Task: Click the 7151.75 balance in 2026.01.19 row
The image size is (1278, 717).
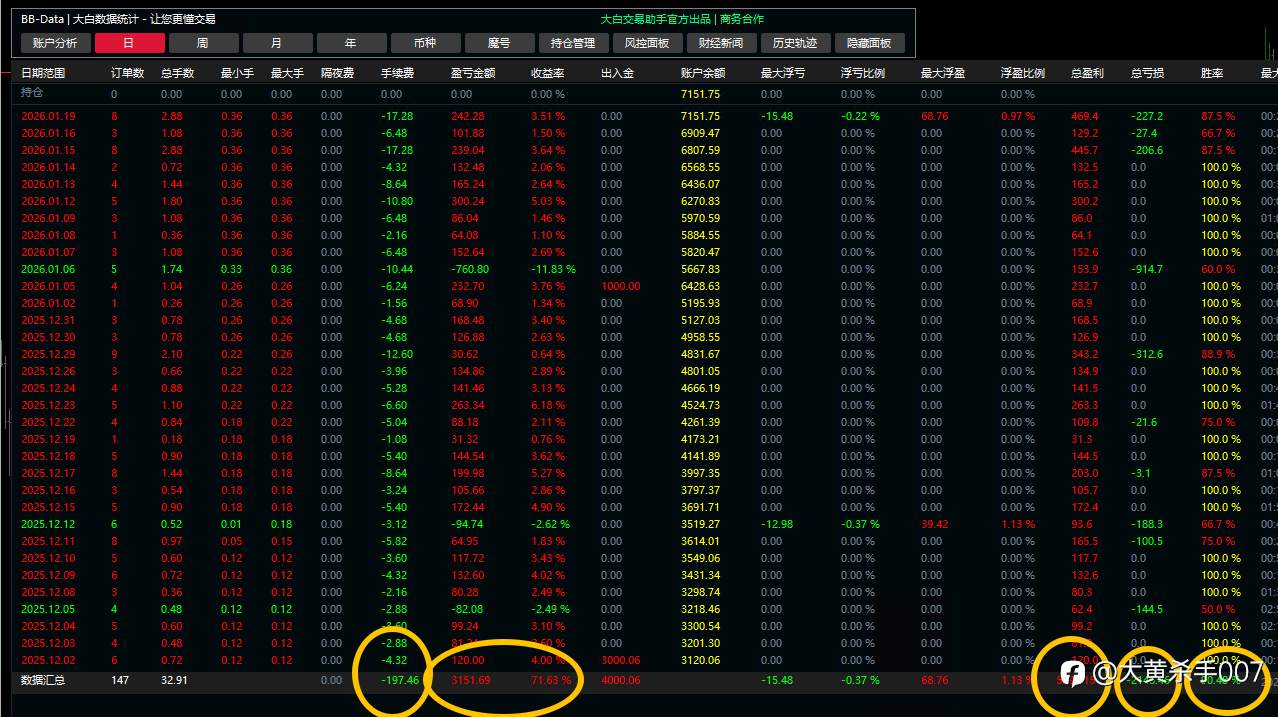Action: (x=700, y=116)
